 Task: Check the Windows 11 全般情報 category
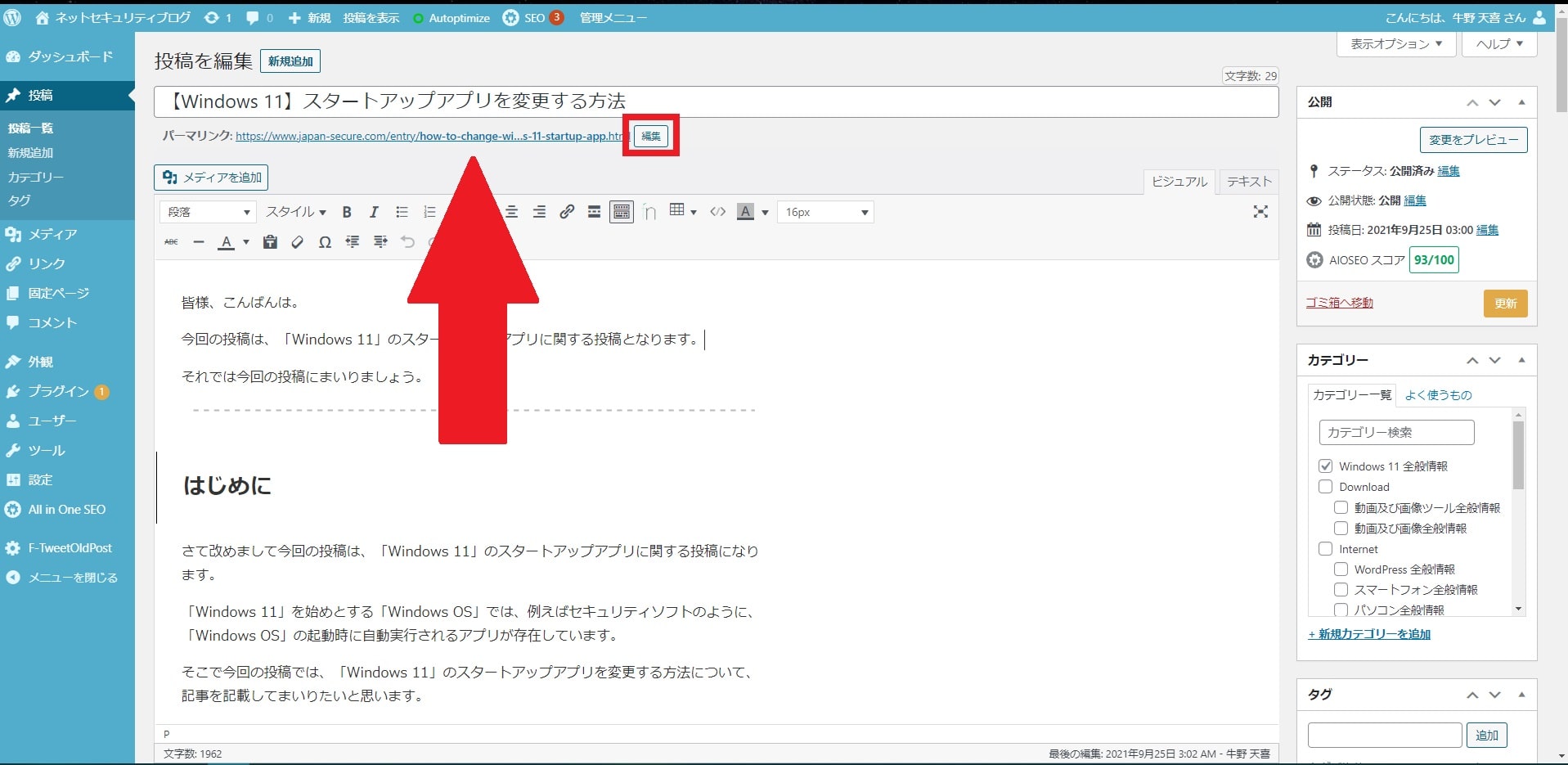(x=1325, y=466)
